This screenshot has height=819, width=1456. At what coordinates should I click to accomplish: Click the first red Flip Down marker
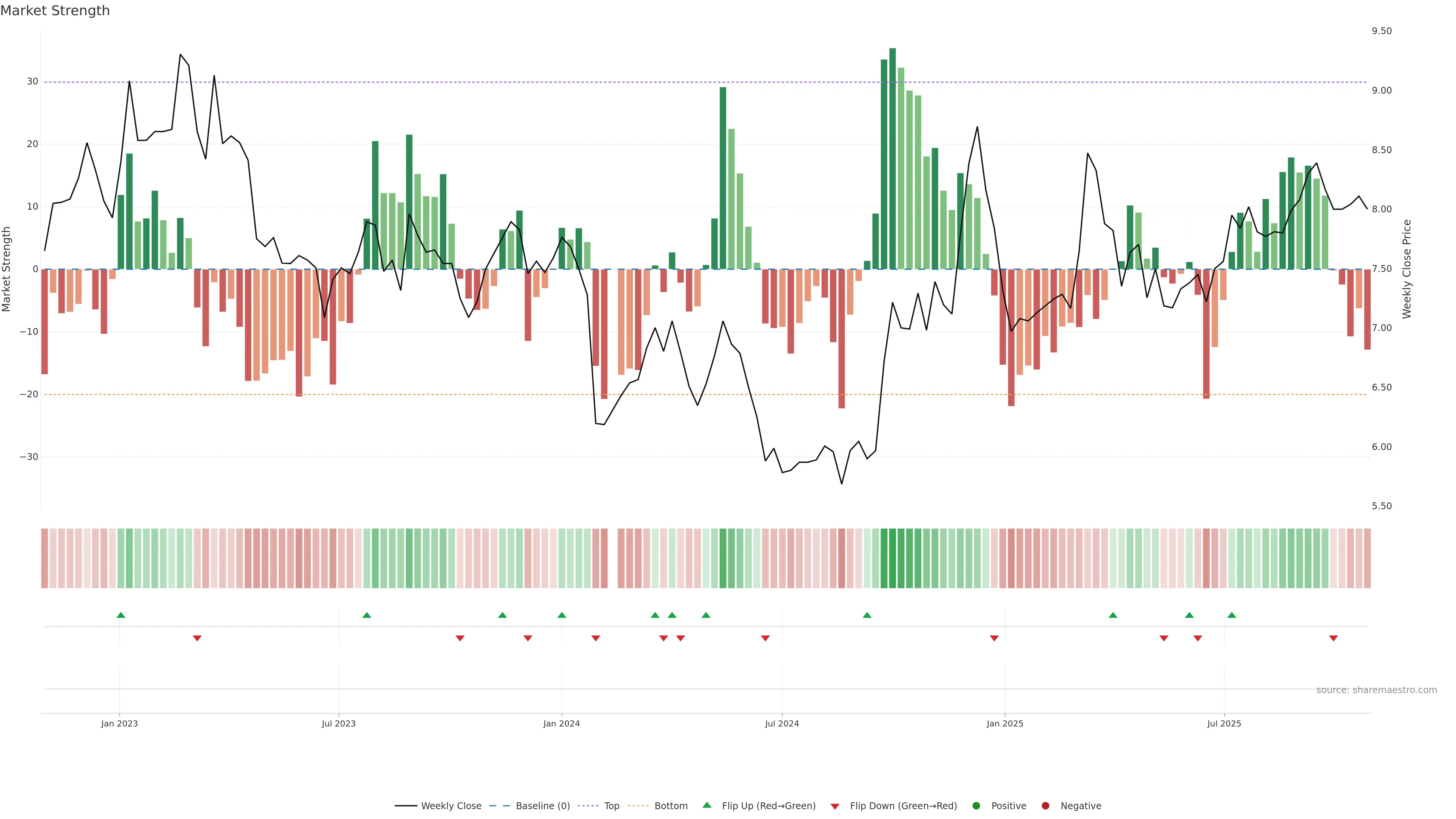point(197,638)
